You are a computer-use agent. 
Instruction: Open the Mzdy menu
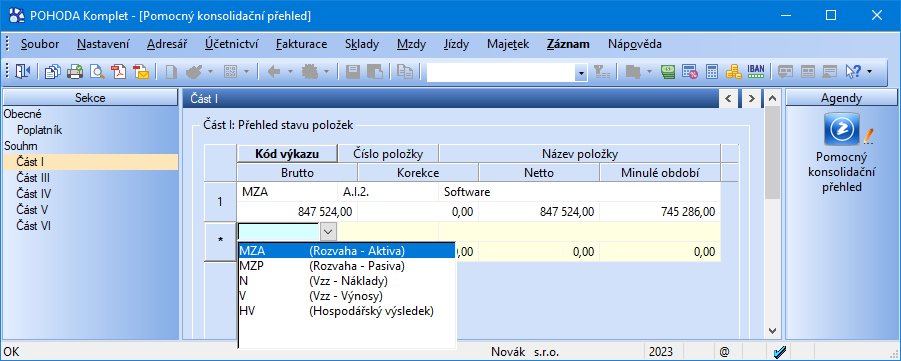tap(411, 44)
